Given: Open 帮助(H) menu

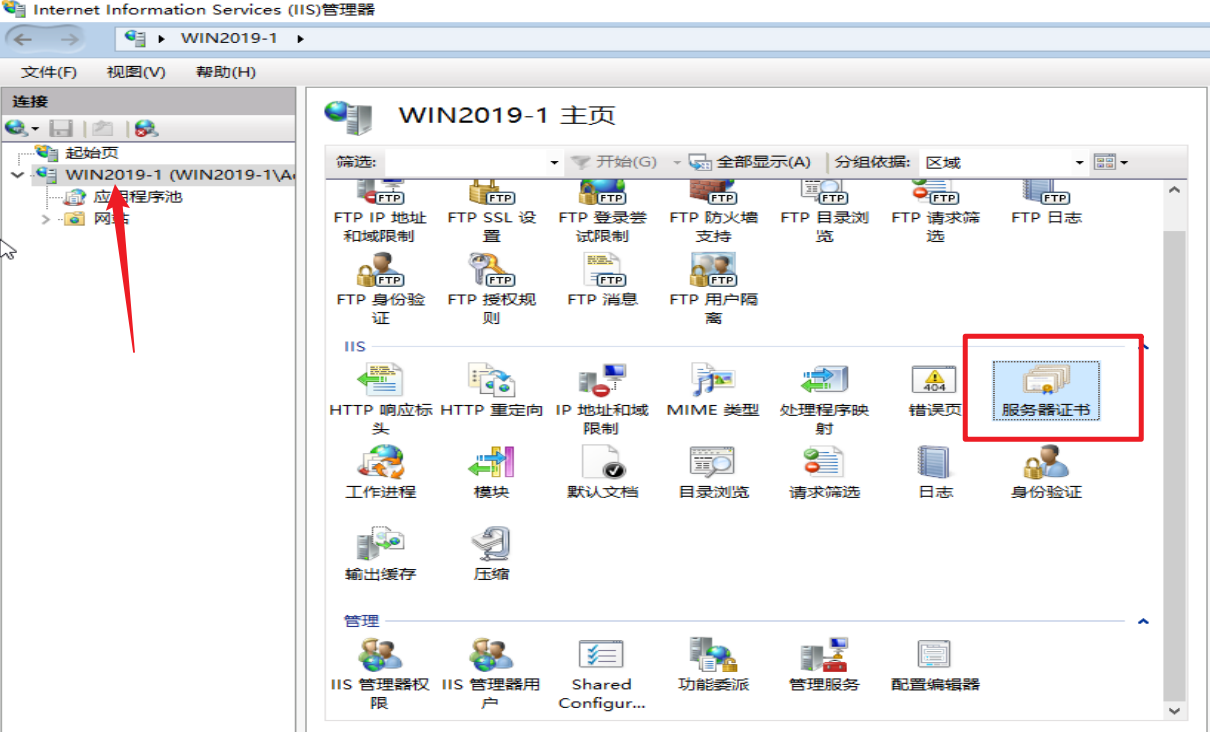Looking at the screenshot, I should 226,72.
